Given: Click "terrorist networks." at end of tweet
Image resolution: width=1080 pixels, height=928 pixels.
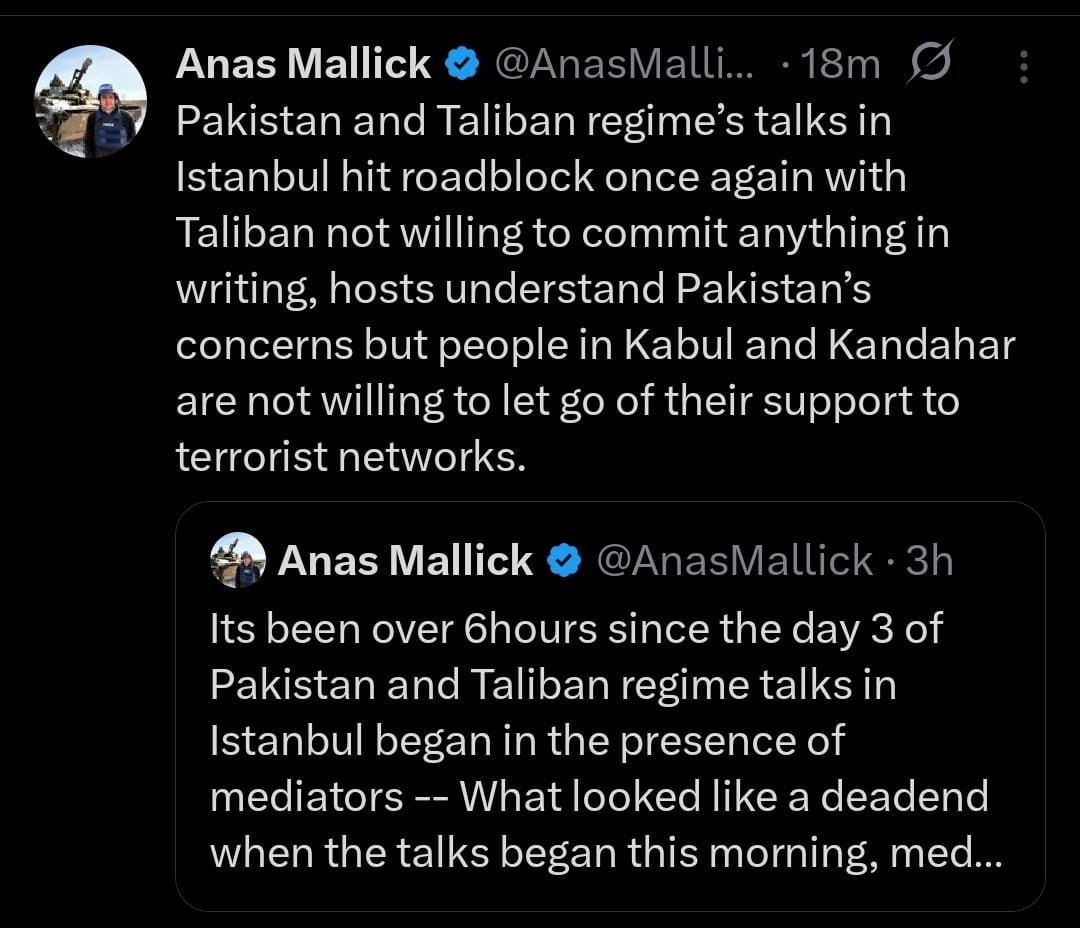Looking at the screenshot, I should click(x=350, y=456).
